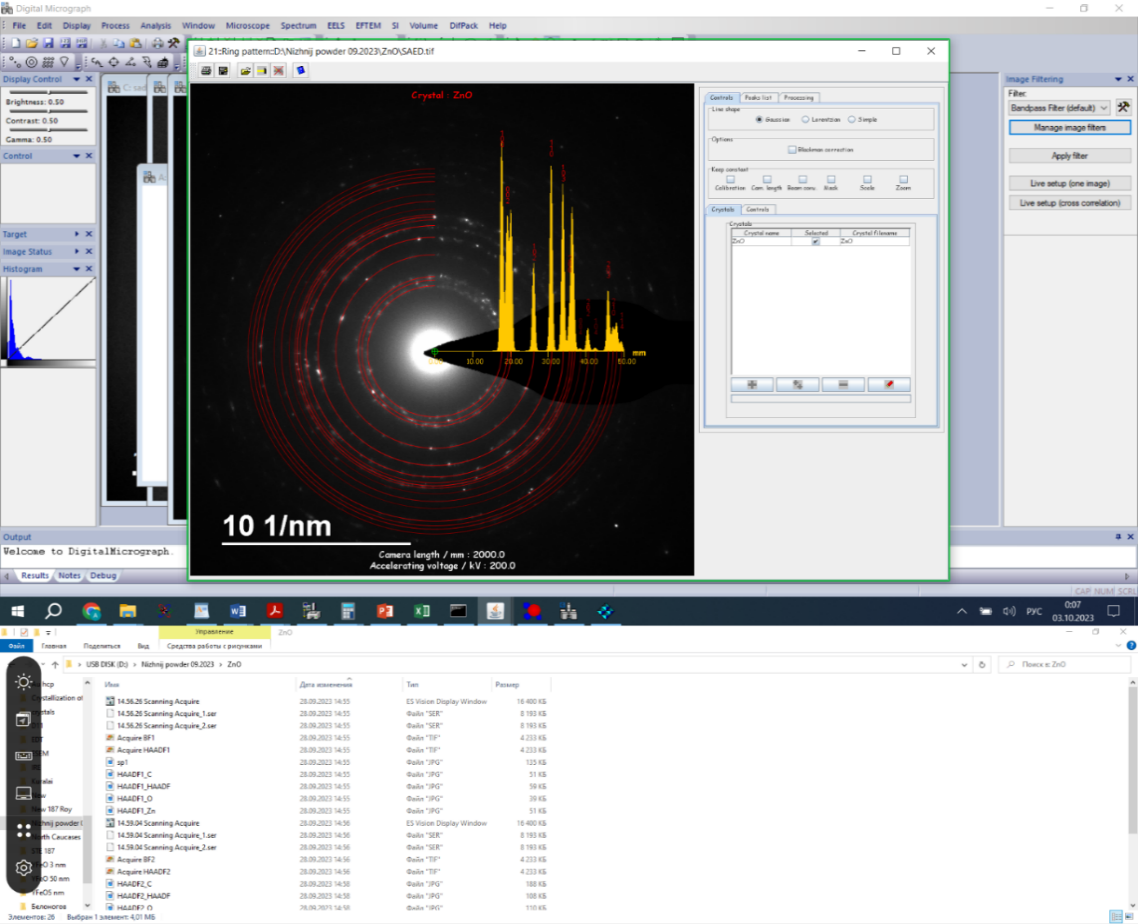Click the settings gear icon in dark side panel
1138x924 pixels.
pyautogui.click(x=23, y=867)
